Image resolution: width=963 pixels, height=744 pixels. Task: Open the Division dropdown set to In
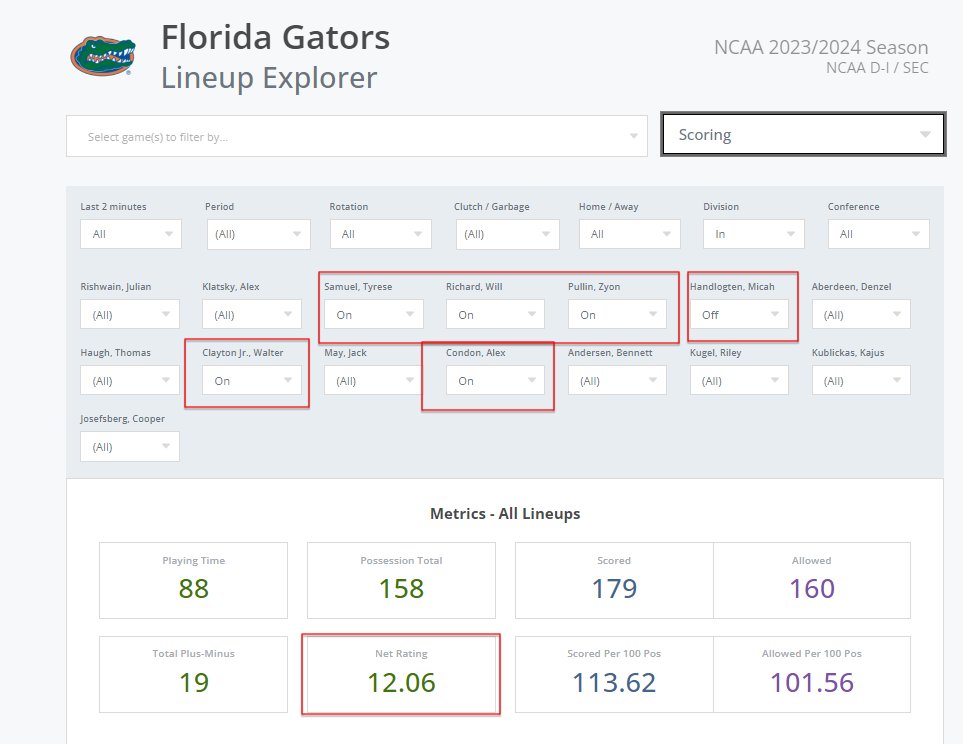coord(754,234)
